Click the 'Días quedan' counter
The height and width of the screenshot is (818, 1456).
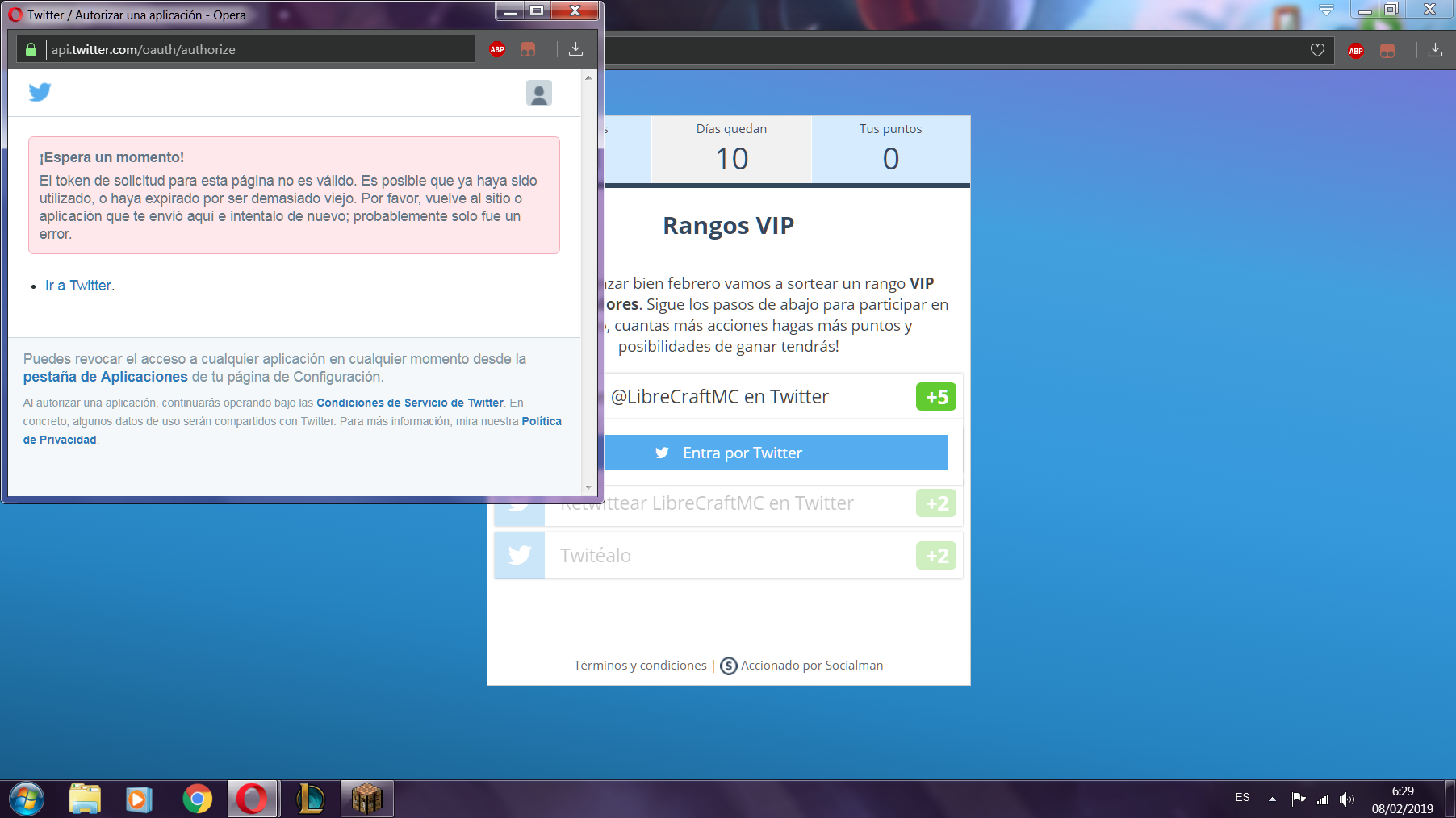click(x=731, y=149)
